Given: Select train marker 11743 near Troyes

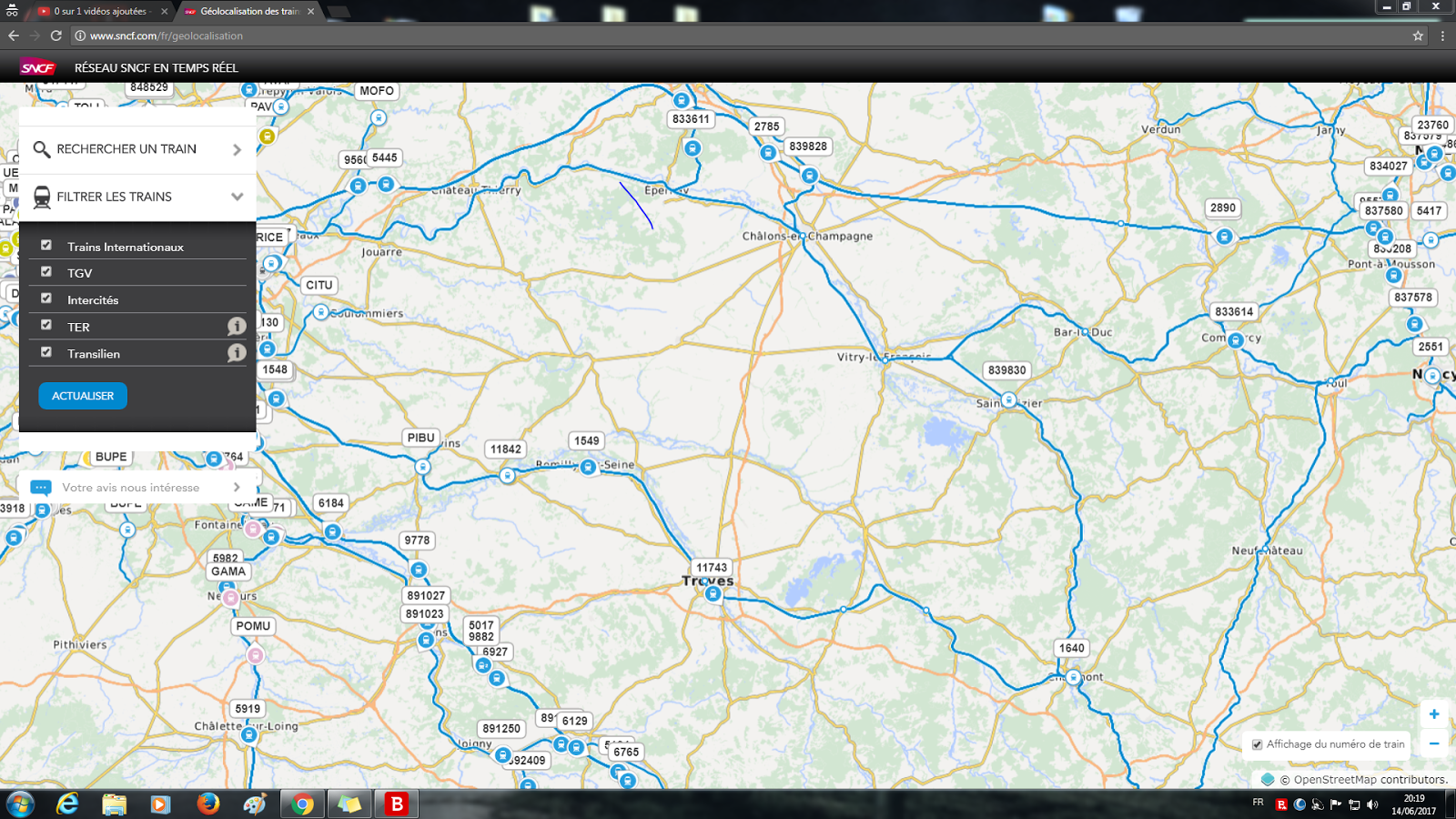Looking at the screenshot, I should [711, 566].
